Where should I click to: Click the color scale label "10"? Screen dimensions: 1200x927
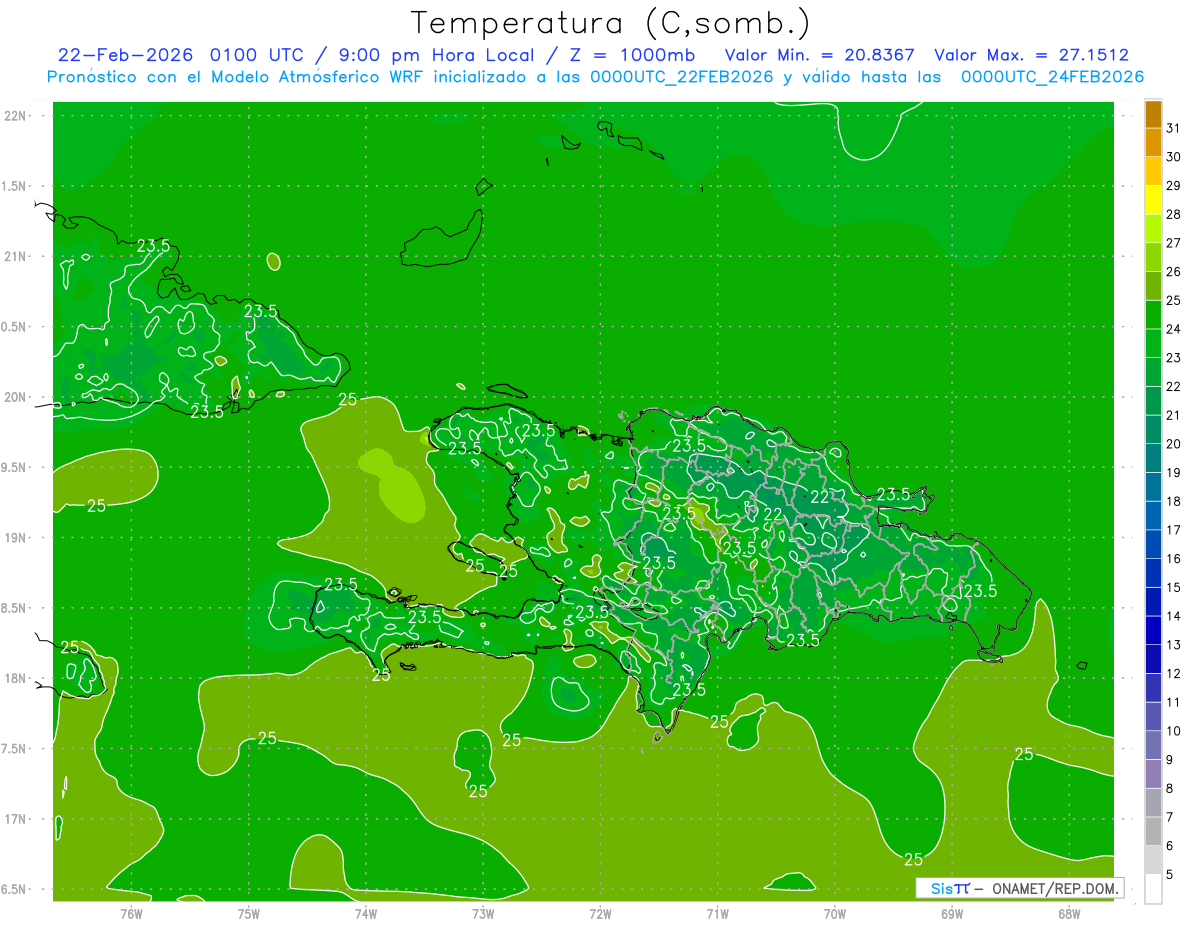(1174, 731)
